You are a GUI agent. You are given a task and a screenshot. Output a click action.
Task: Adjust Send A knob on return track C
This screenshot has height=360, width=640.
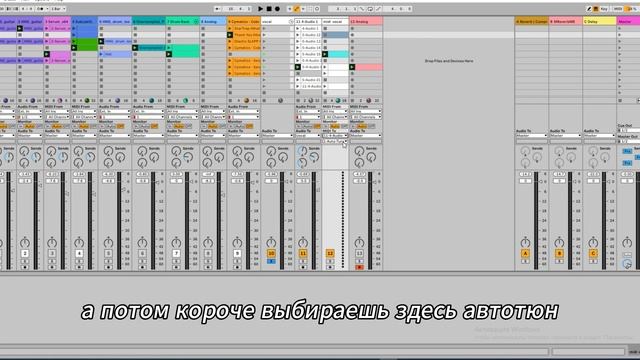coord(593,151)
